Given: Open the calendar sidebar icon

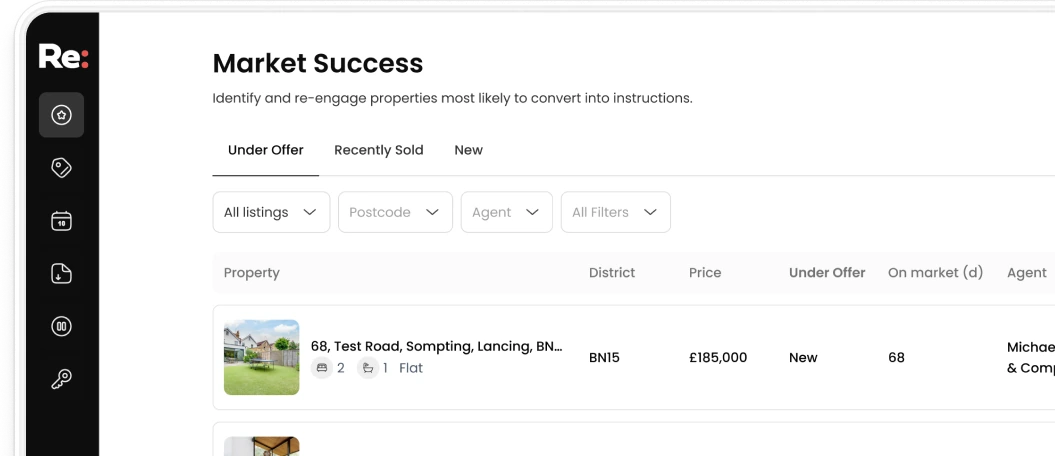Looking at the screenshot, I should click(x=61, y=221).
